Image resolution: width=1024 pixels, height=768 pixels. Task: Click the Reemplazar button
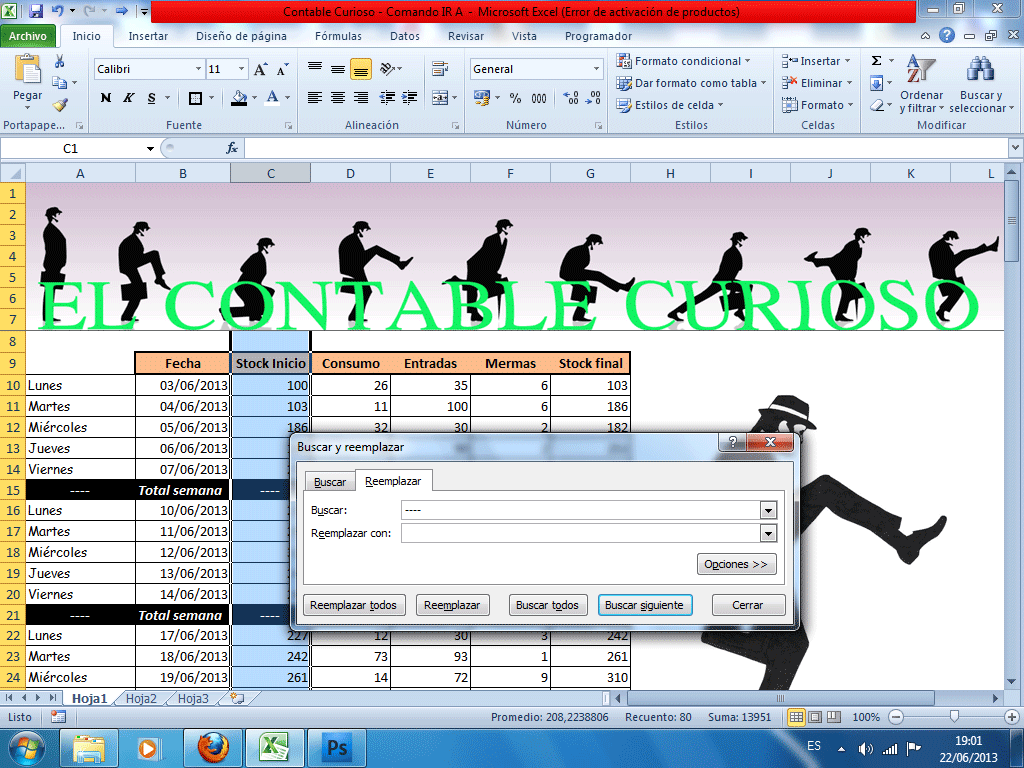(x=452, y=605)
